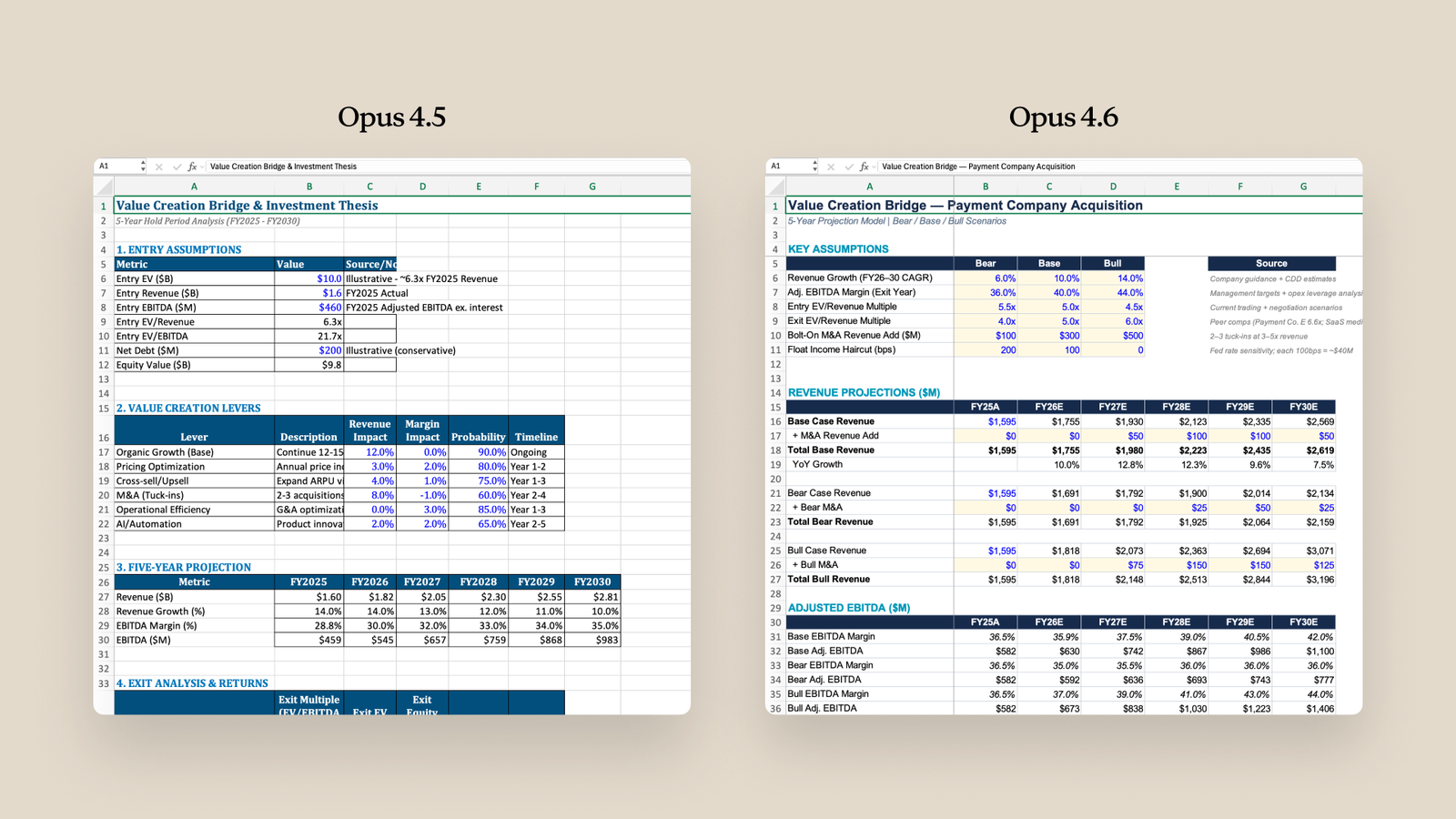Select column B header in the Opus 4.5 sheet
This screenshot has width=1456, height=819.
309,187
